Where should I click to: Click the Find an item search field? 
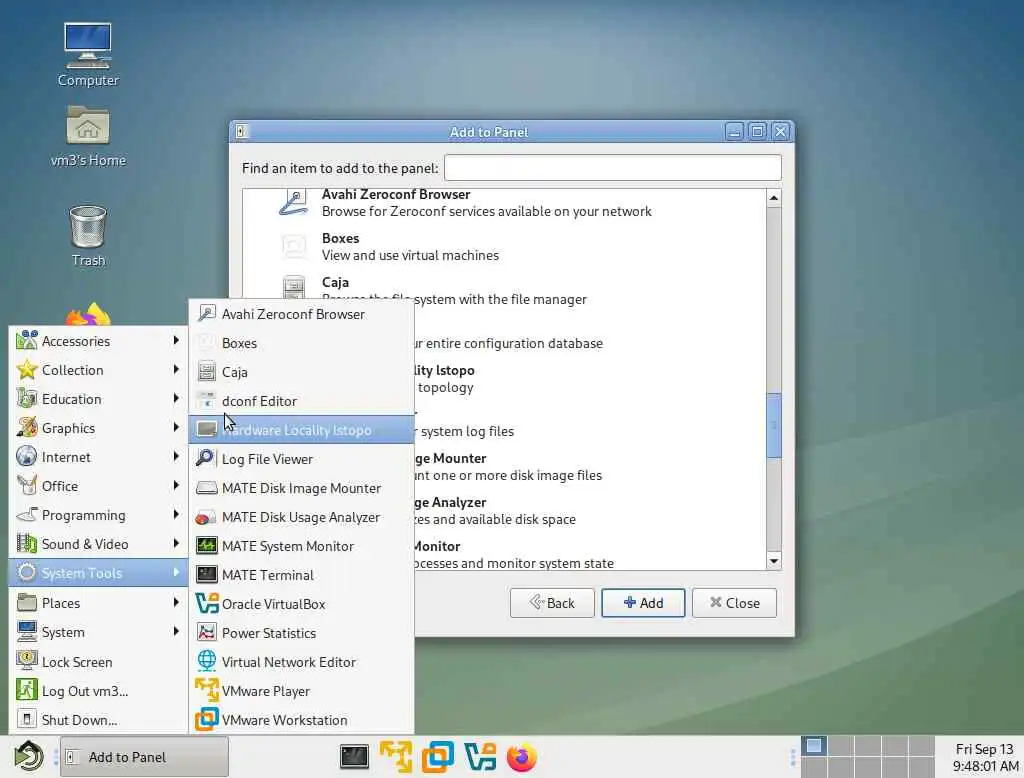[613, 168]
